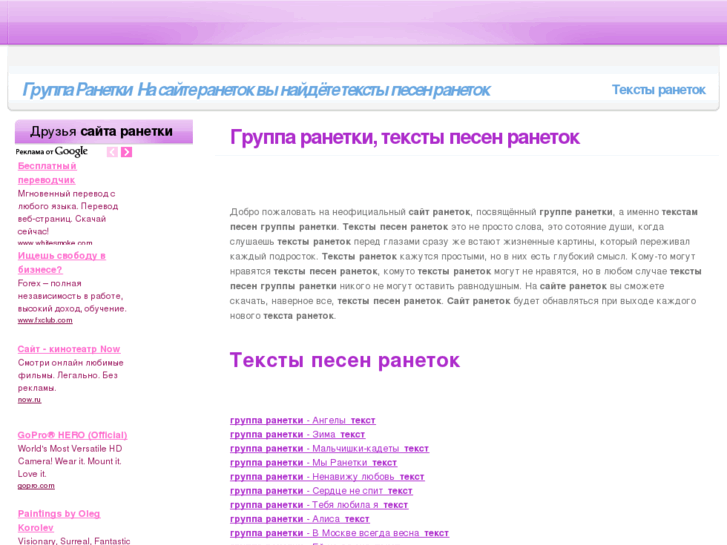Visit www.fxclub.com ad URL

pos(45,320)
